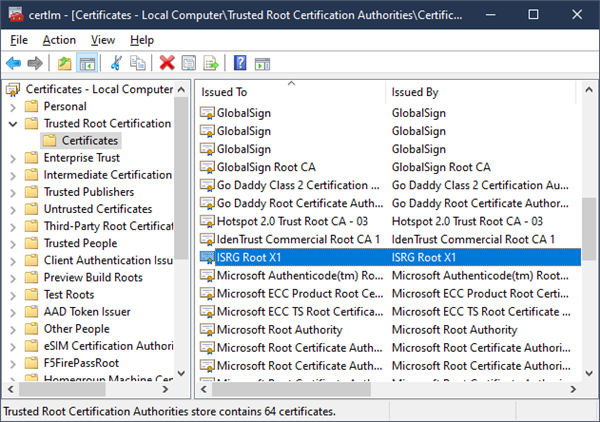Click the Copy toolbar icon
This screenshot has height=422, width=600.
coord(138,63)
